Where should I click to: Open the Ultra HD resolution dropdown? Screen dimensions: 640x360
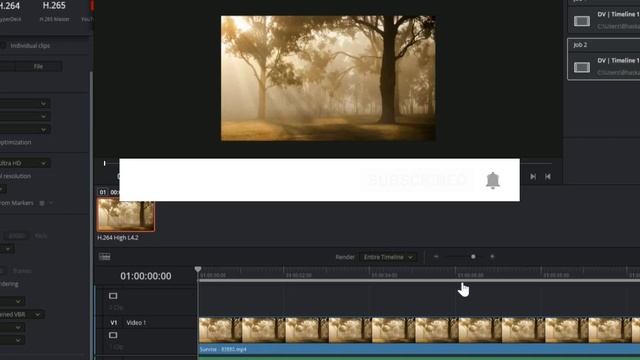click(x=25, y=163)
